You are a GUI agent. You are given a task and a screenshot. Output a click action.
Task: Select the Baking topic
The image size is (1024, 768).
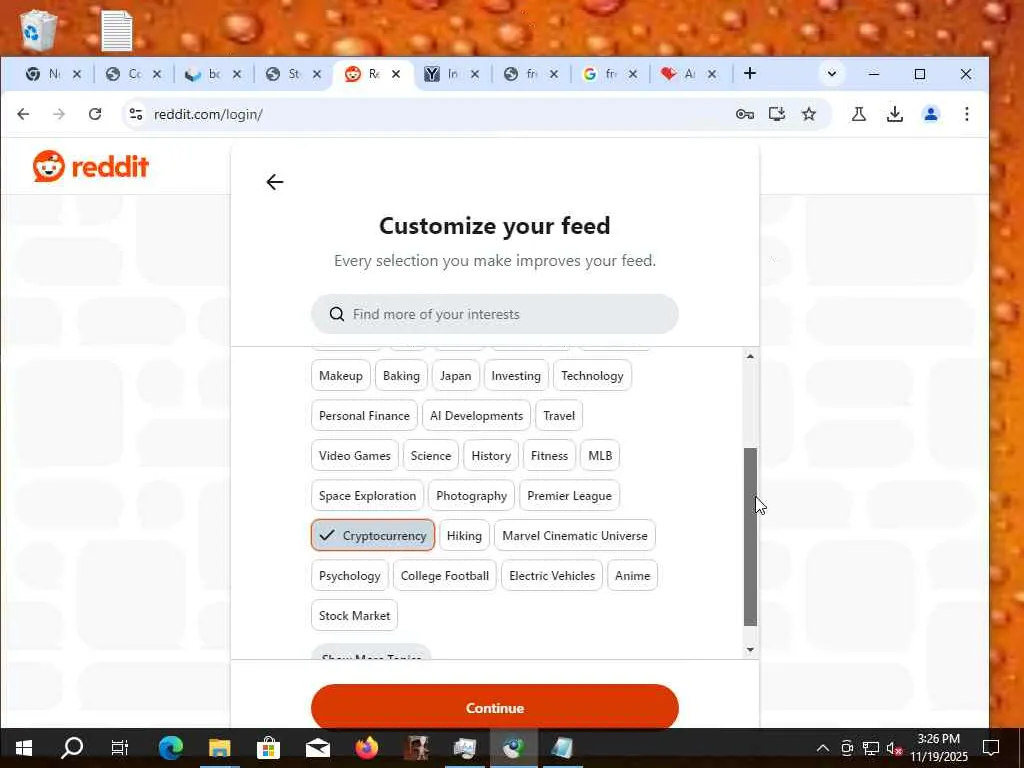click(x=401, y=376)
